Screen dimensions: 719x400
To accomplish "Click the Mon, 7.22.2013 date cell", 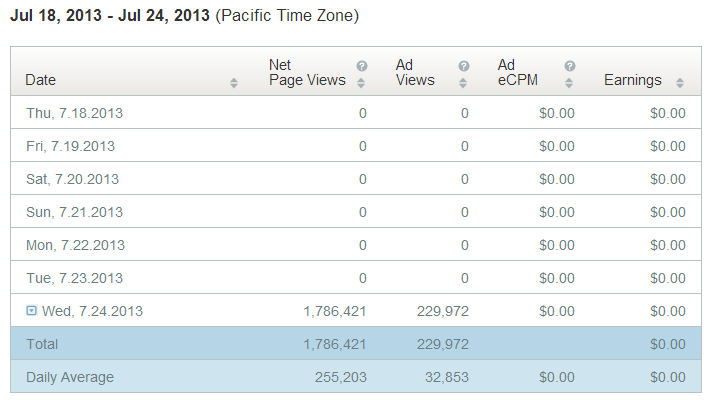I will pyautogui.click(x=75, y=245).
